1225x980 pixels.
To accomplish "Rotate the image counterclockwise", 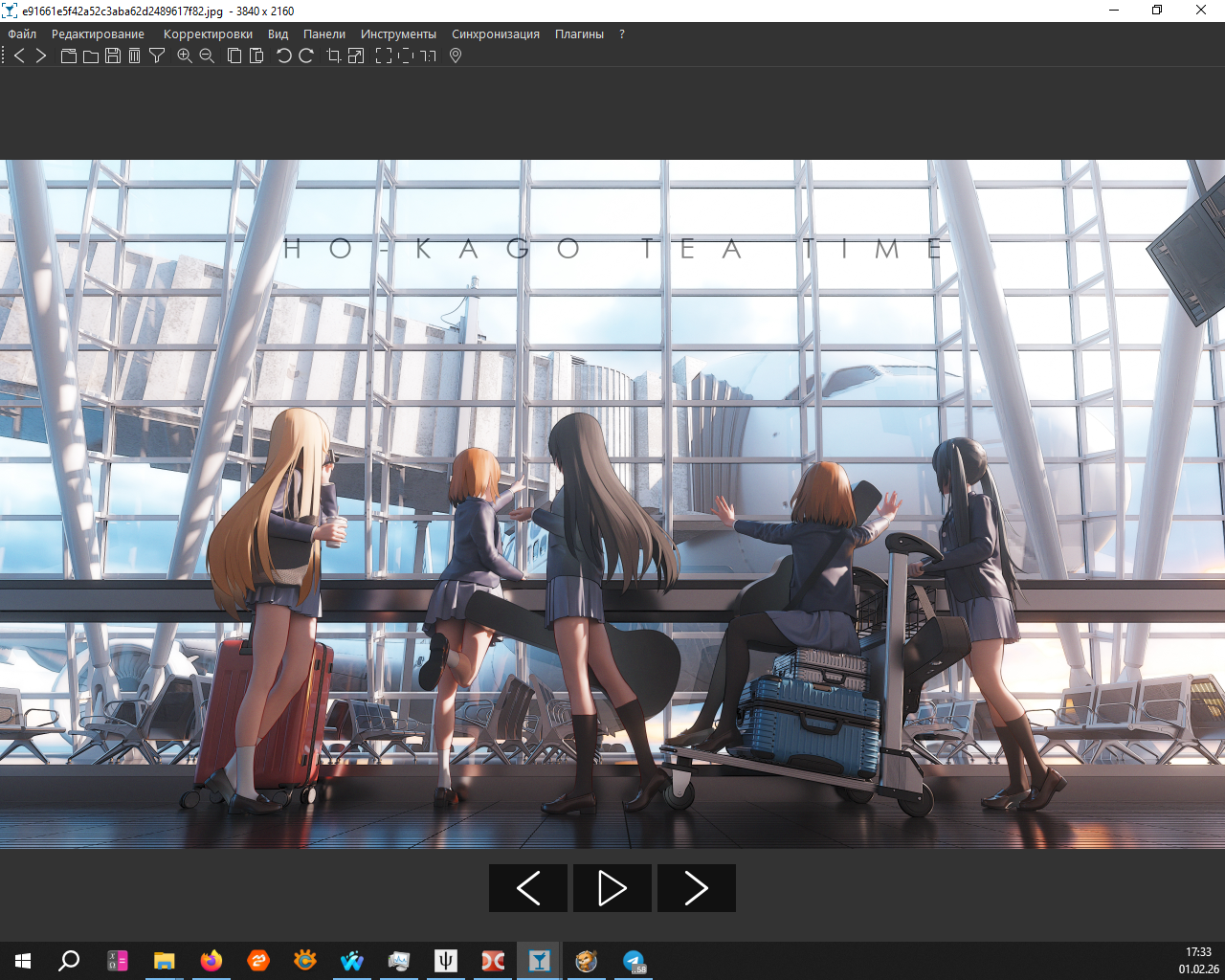I will pyautogui.click(x=284, y=56).
